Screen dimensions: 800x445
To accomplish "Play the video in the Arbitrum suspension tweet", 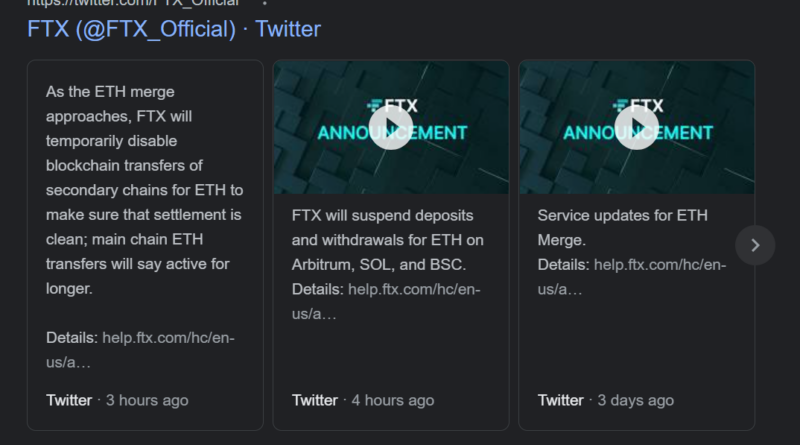I will coord(390,127).
